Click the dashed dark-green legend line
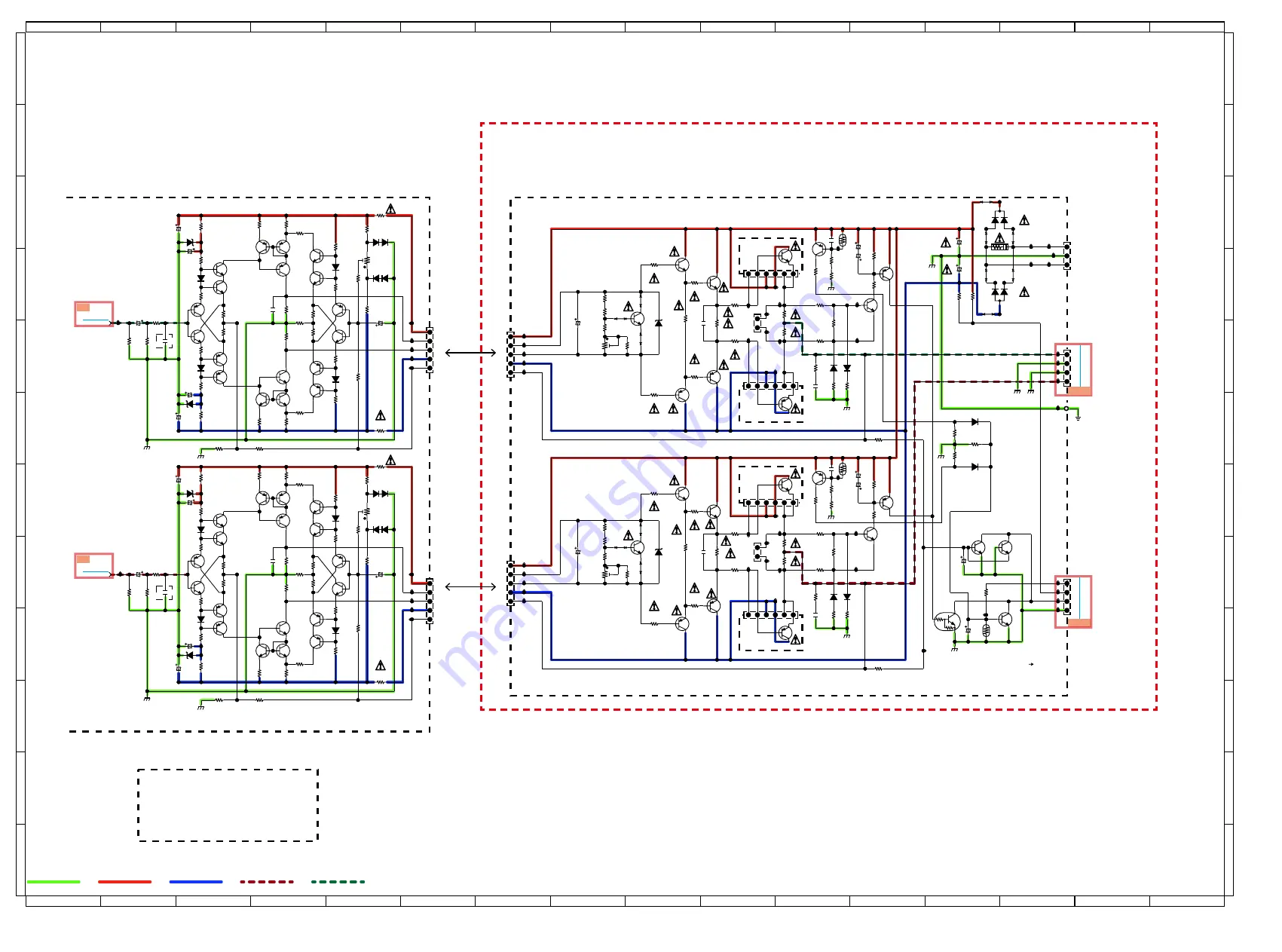The width and height of the screenshot is (1282, 952). 338,881
